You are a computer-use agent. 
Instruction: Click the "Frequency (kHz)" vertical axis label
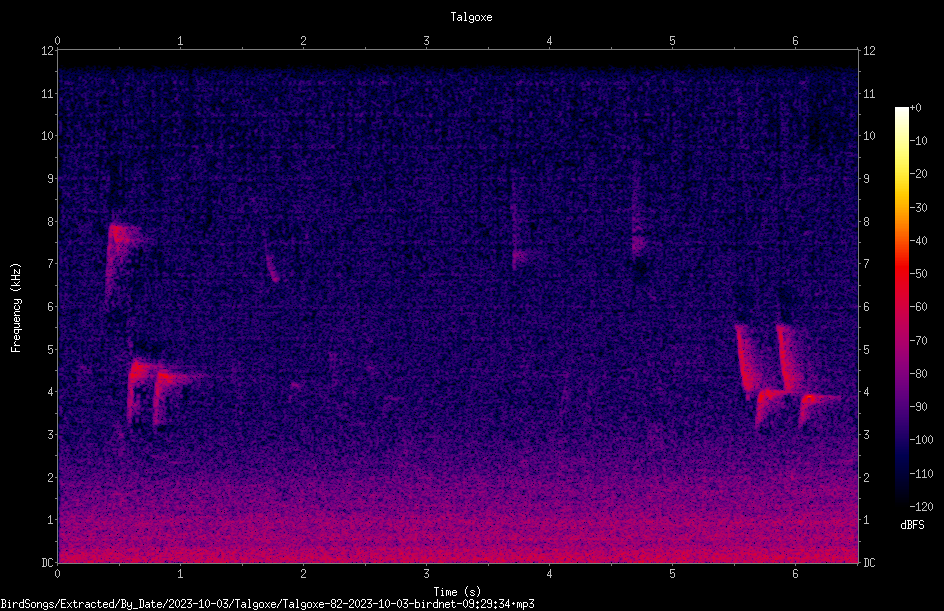[16, 308]
